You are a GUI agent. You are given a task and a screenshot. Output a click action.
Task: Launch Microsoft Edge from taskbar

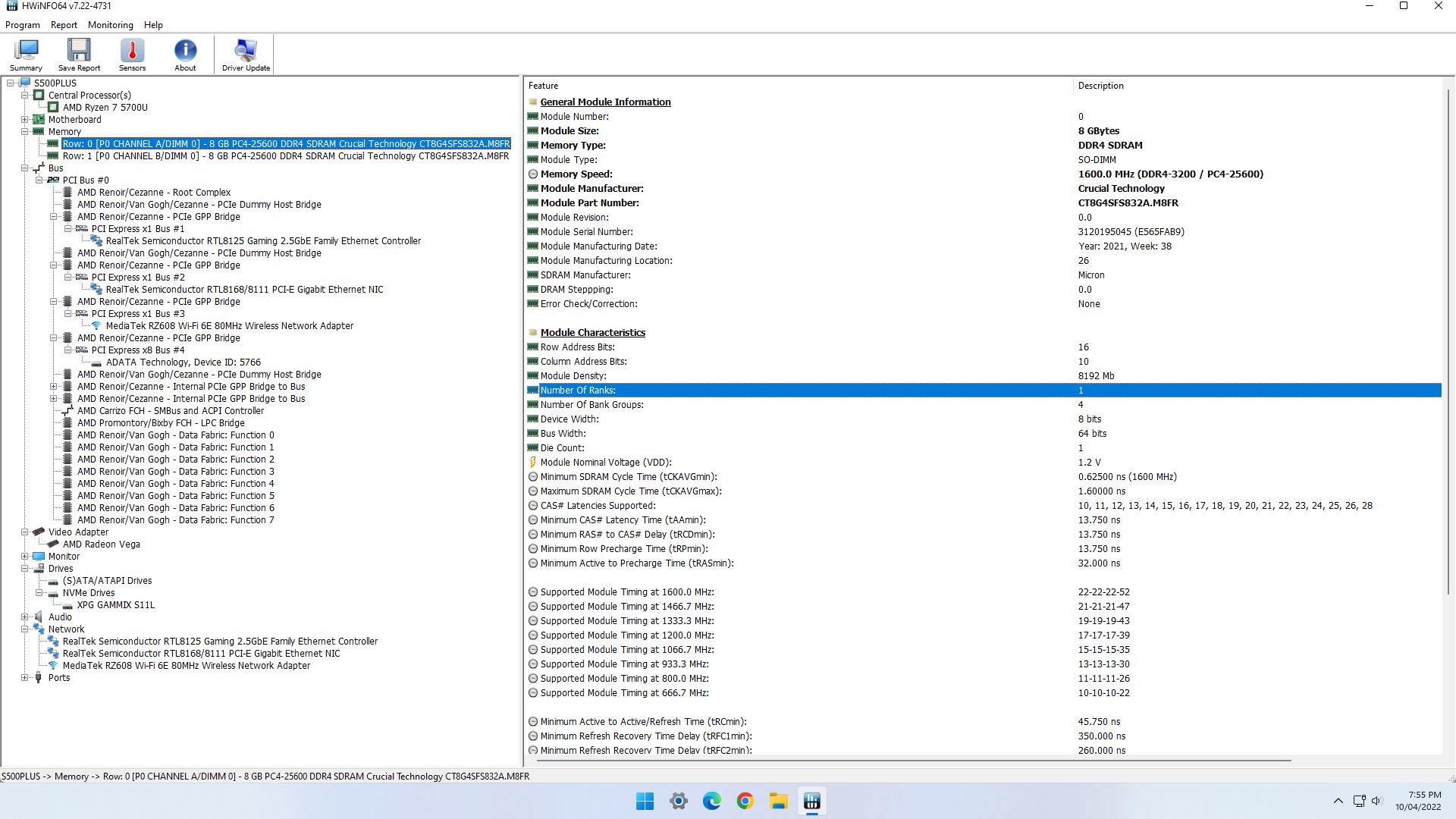(x=711, y=801)
